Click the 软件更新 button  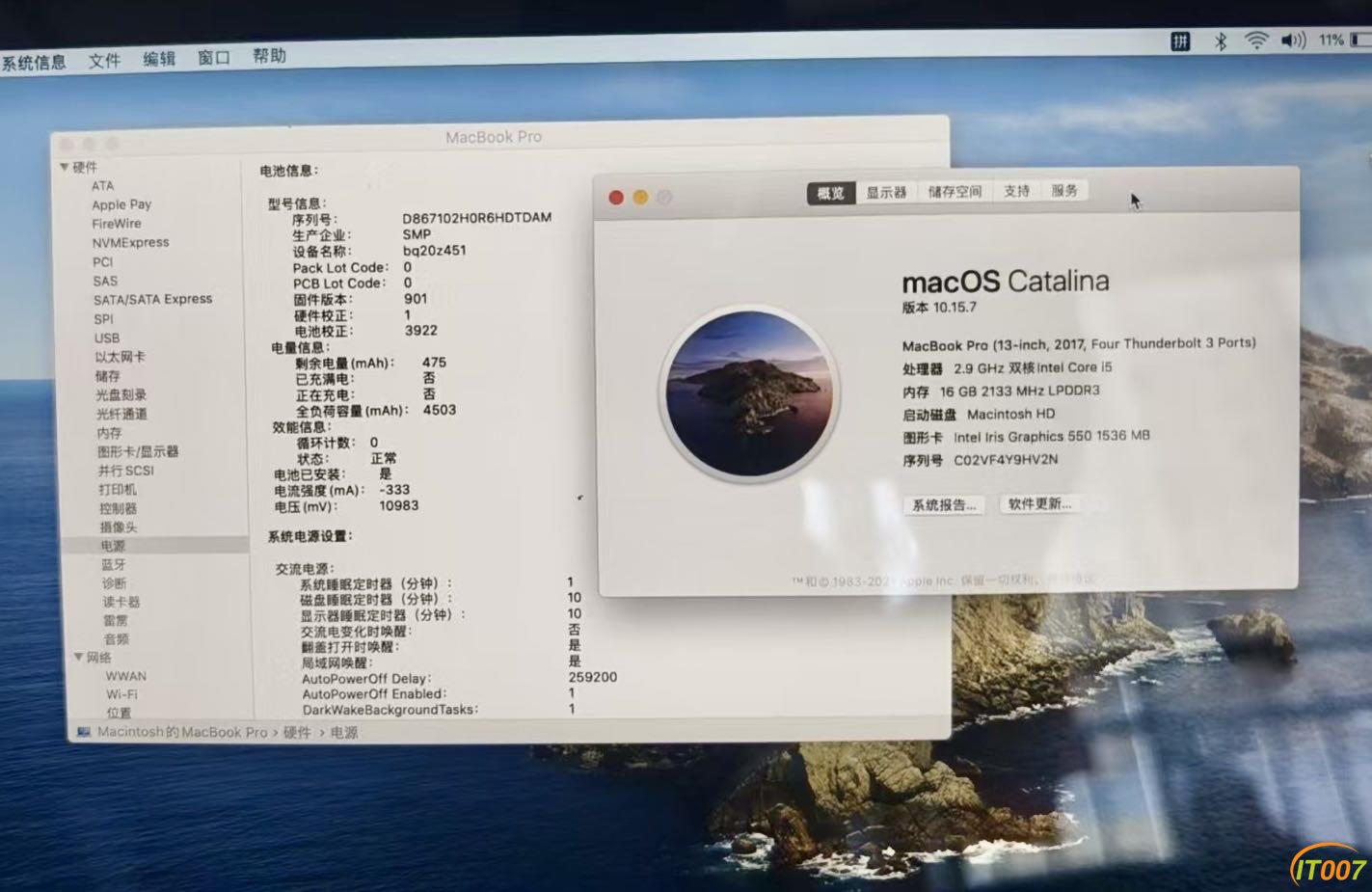click(x=1039, y=503)
